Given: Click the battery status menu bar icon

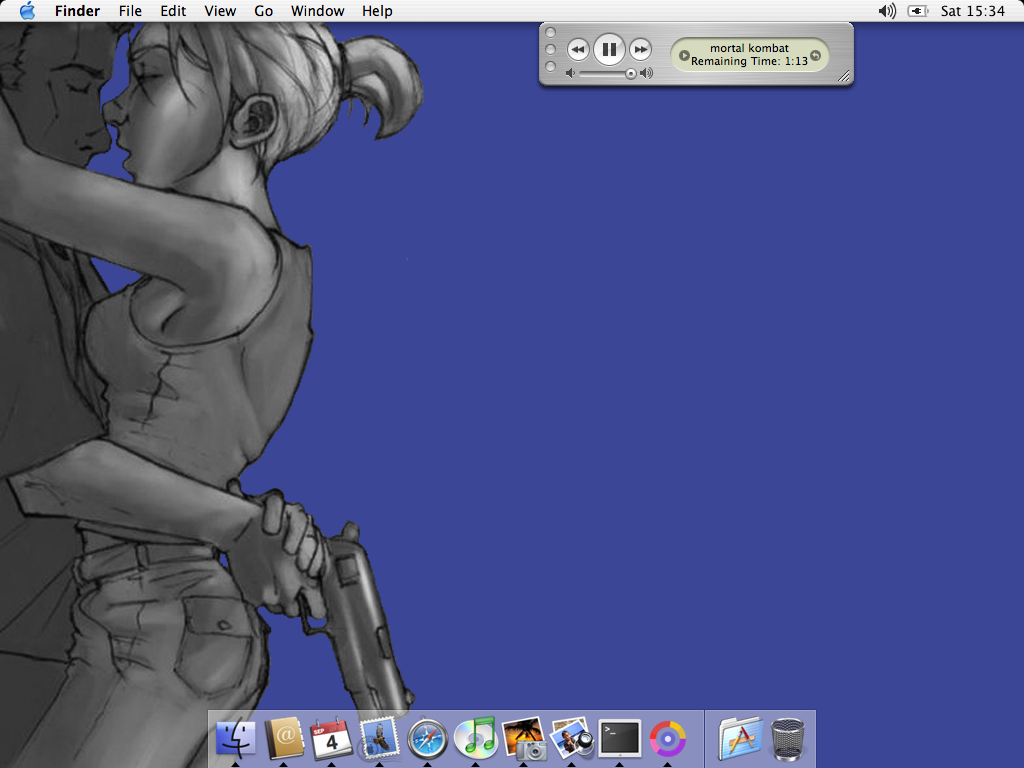Looking at the screenshot, I should [918, 11].
